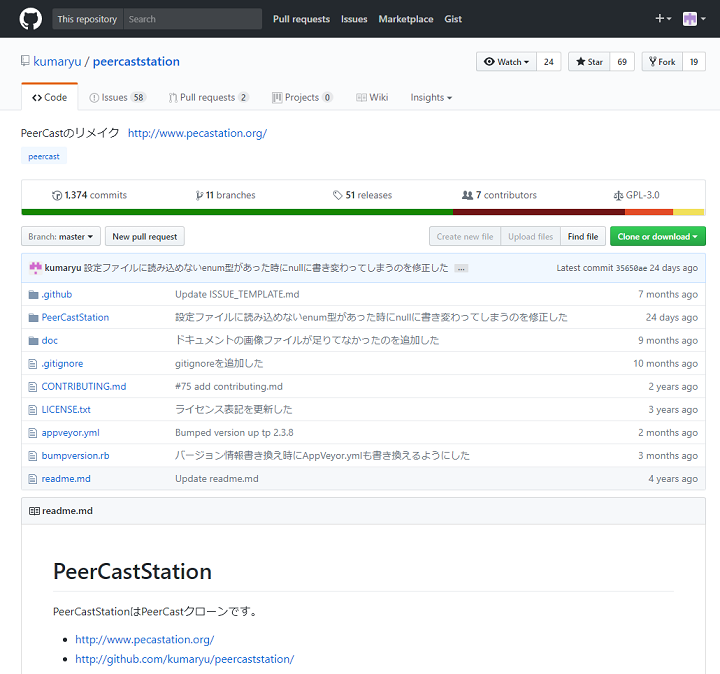Screen dimensions: 720x674
Task: Click the forks count 19
Action: (694, 62)
